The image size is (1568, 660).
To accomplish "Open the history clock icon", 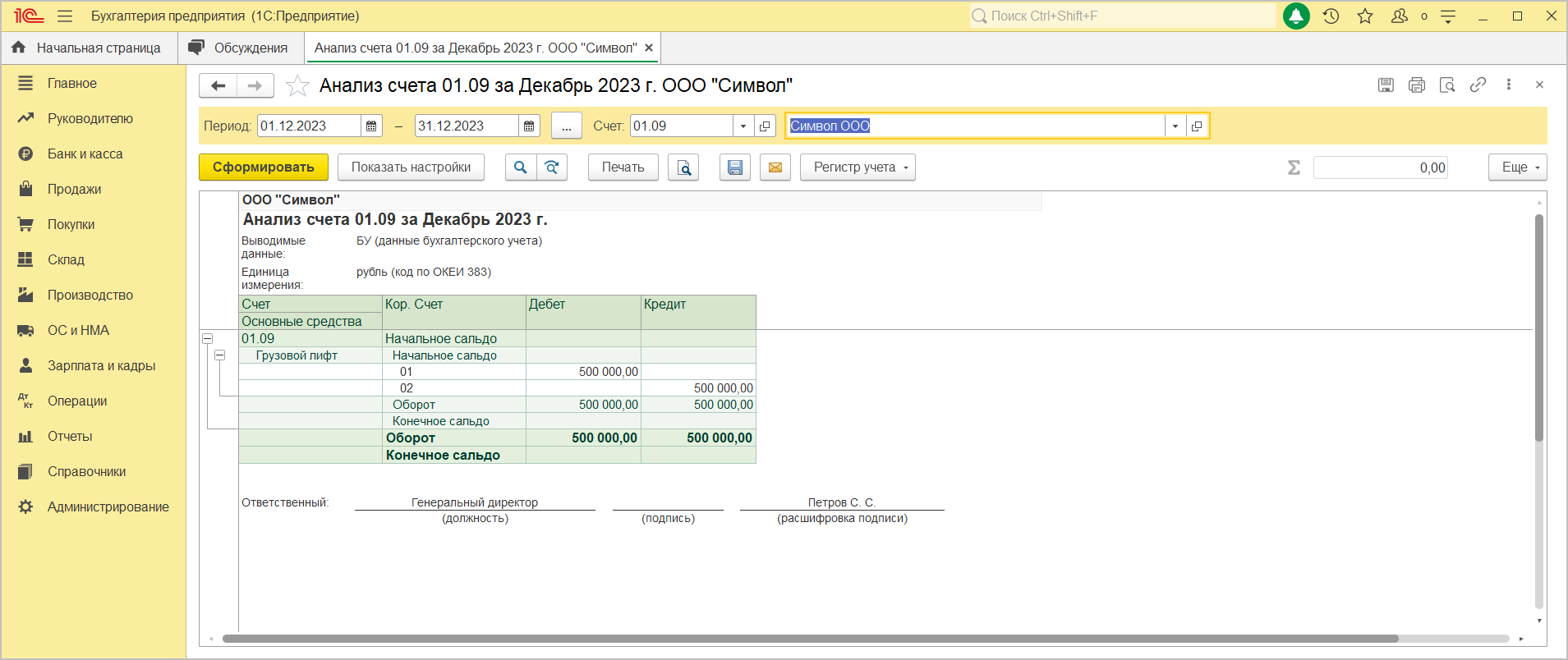I will [1331, 16].
